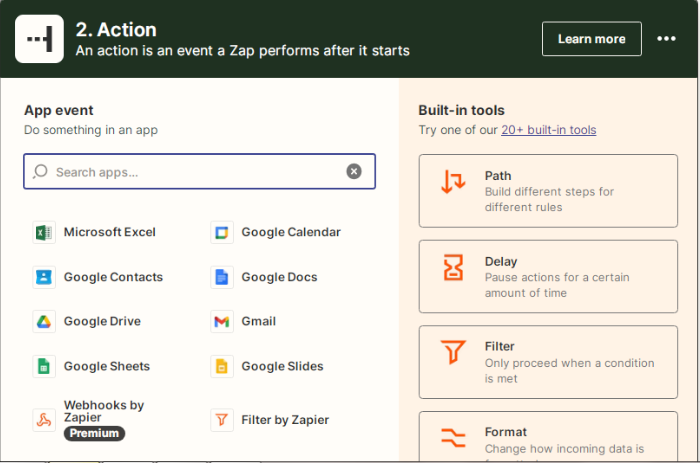Viewport: 700px width, 463px height.
Task: Click 'Build different steps for different rules' text
Action: [550, 200]
